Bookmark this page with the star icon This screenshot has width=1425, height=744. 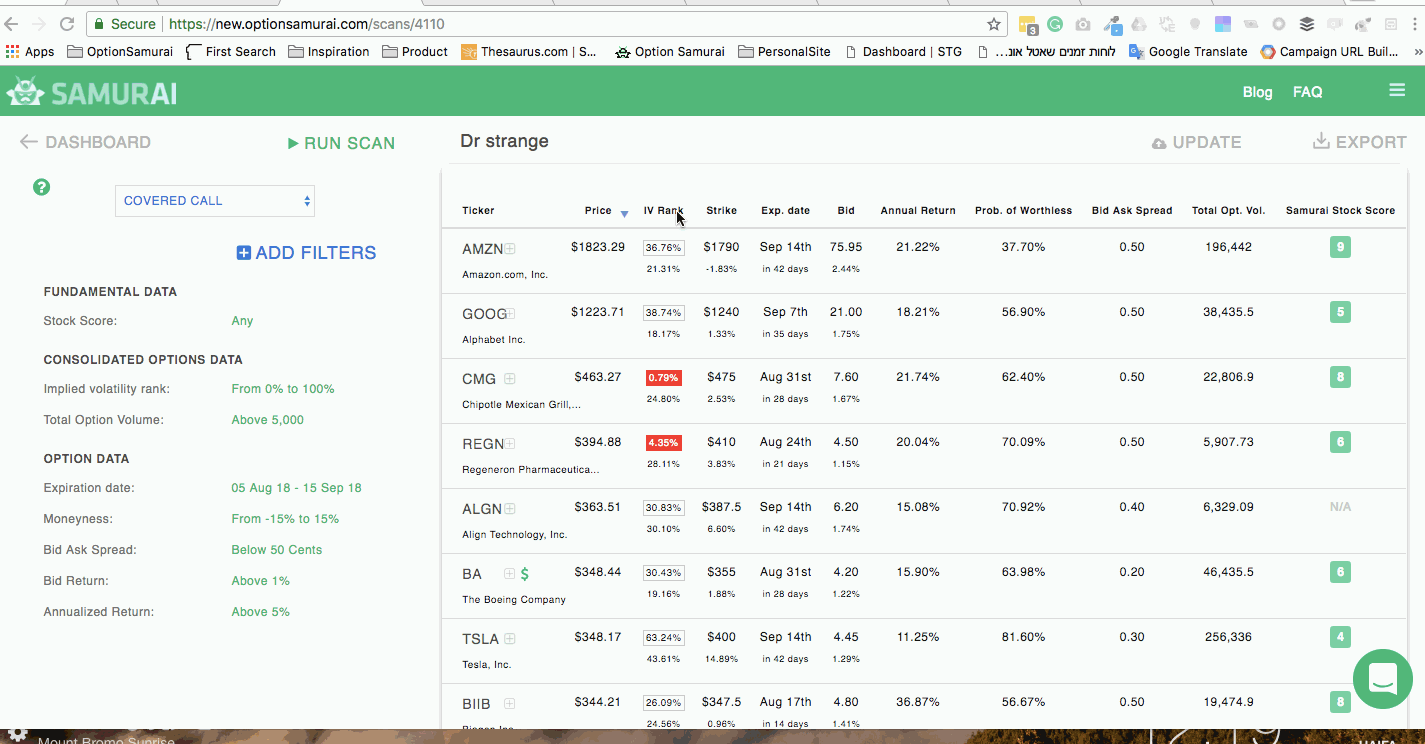coord(994,24)
